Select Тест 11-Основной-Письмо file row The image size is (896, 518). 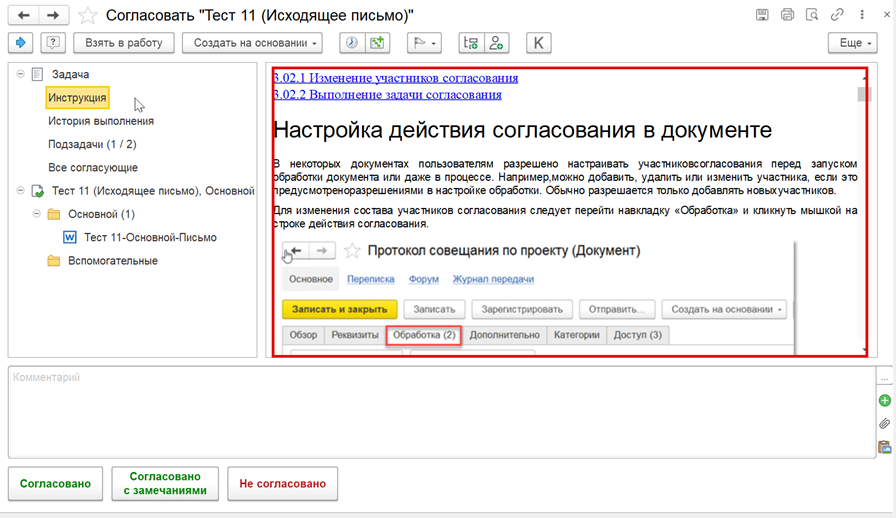(150, 237)
